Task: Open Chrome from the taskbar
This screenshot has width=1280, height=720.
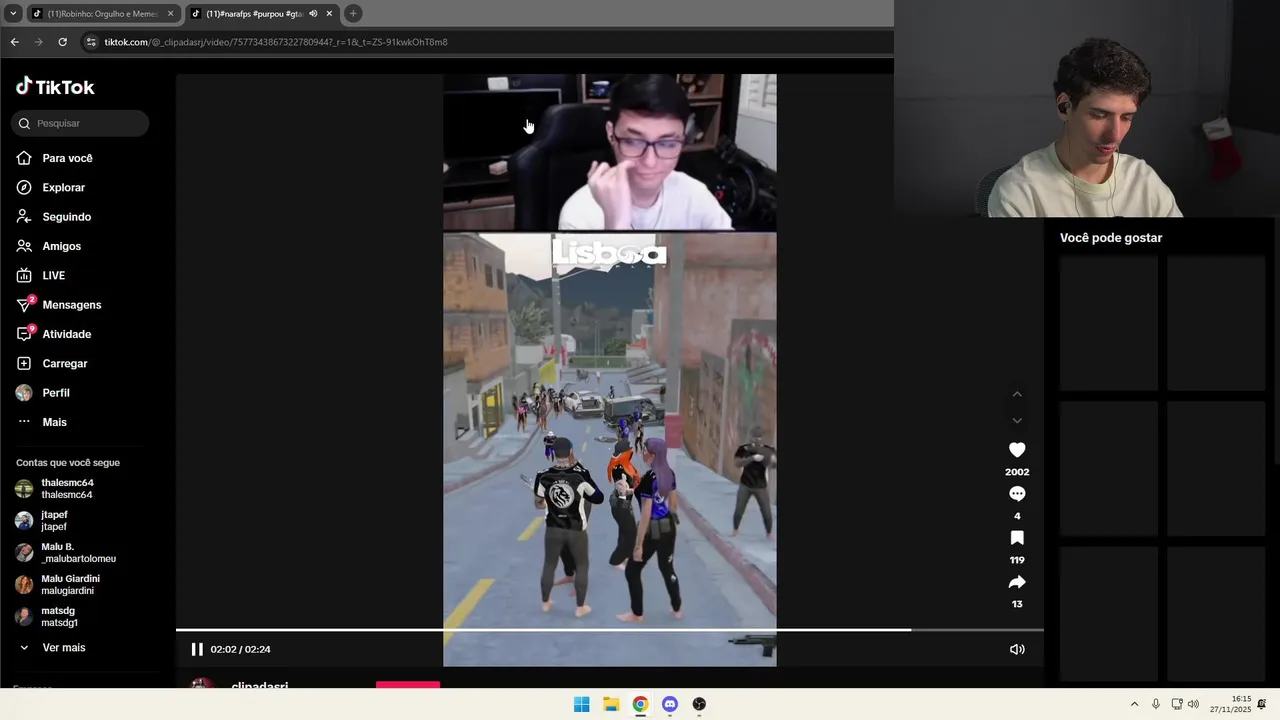Action: 640,704
